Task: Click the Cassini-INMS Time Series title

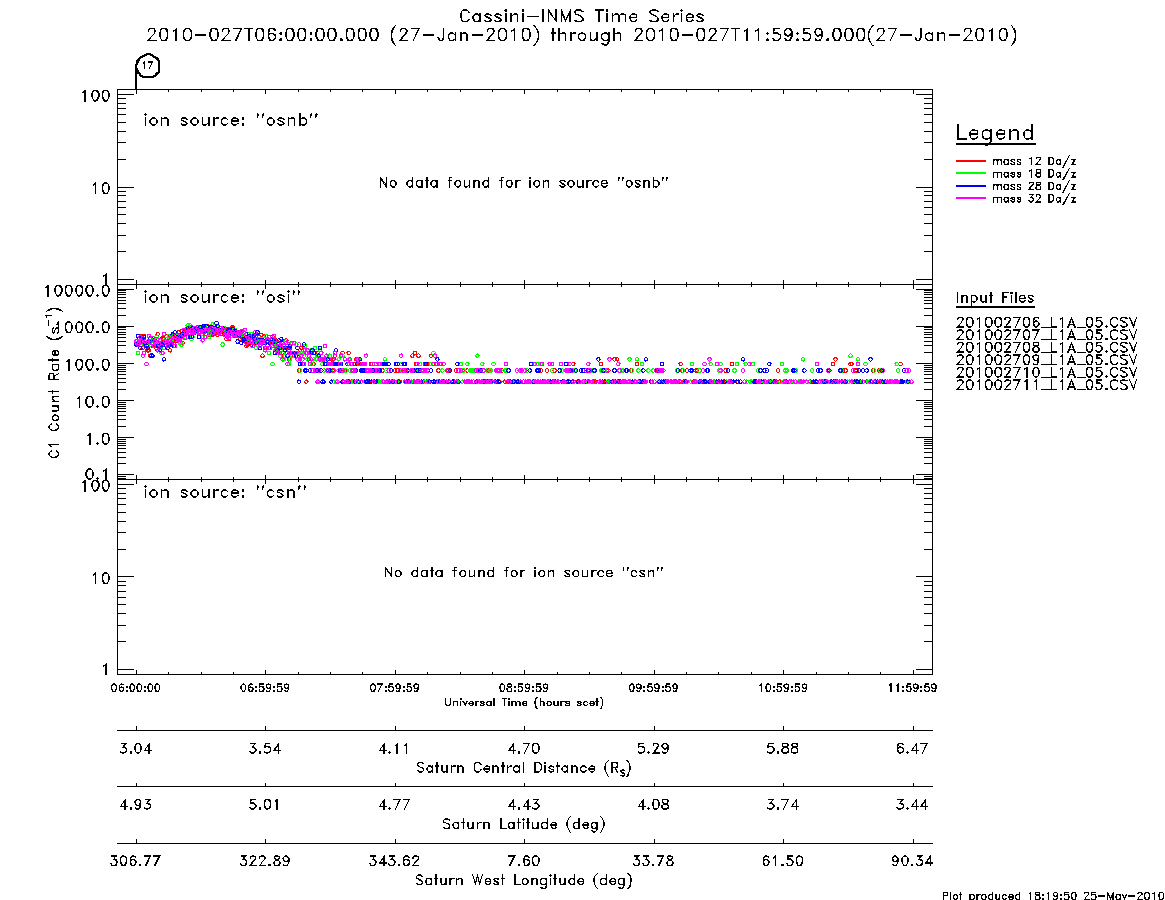Action: (582, 16)
